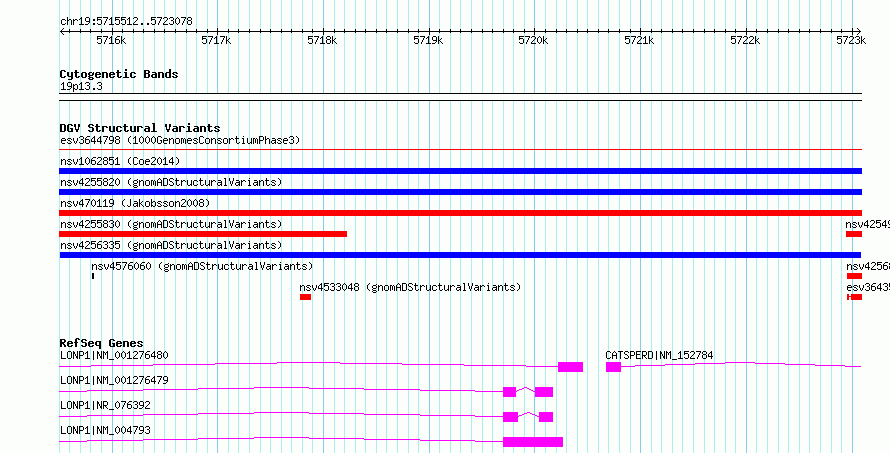Viewport: 890px width, 453px height.
Task: Click the 5720k ruler tick label
Action: click(x=534, y=40)
